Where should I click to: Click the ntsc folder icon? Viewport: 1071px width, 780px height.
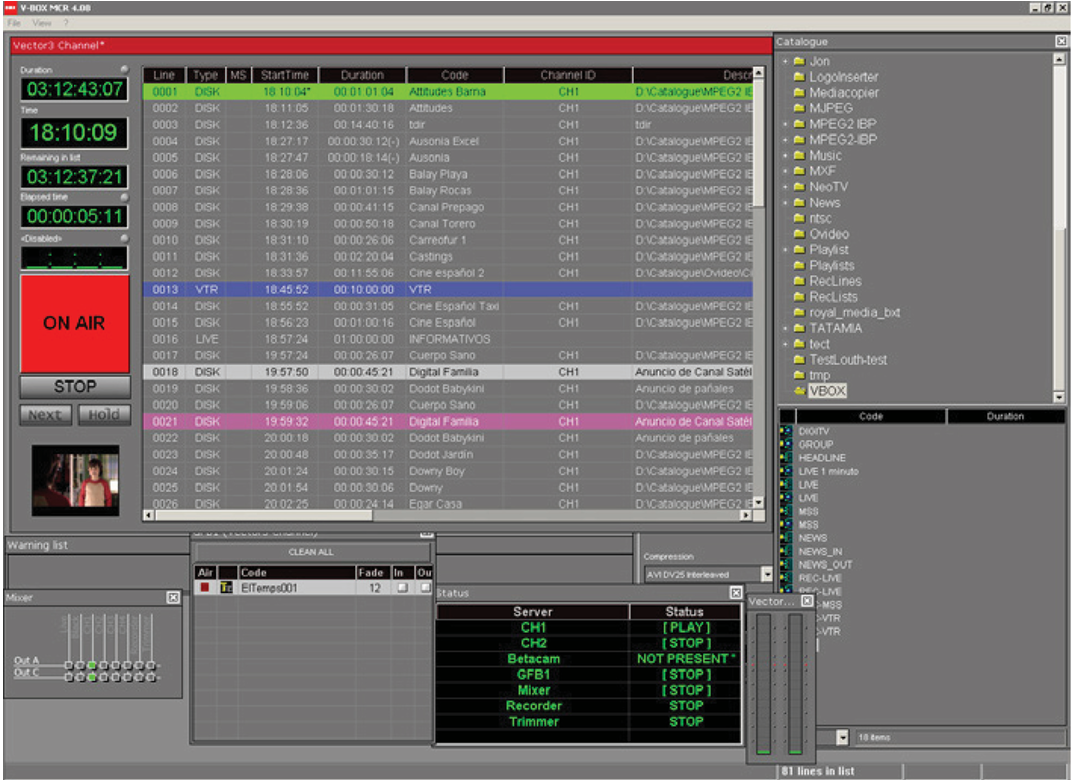click(x=798, y=219)
